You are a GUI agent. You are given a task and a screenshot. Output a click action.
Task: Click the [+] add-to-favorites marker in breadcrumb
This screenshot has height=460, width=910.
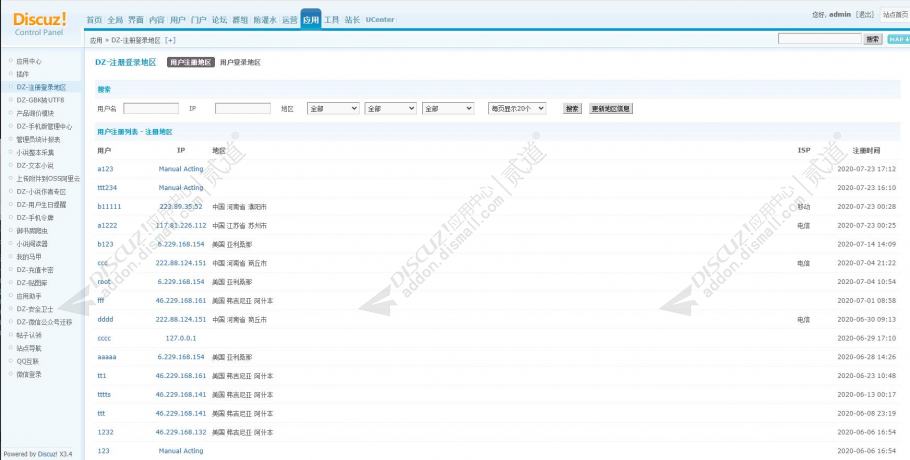tap(170, 40)
